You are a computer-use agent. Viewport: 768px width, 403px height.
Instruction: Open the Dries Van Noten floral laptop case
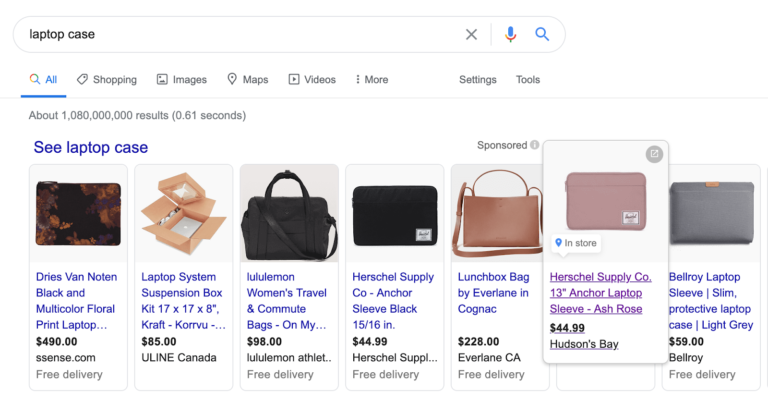[x=75, y=301]
